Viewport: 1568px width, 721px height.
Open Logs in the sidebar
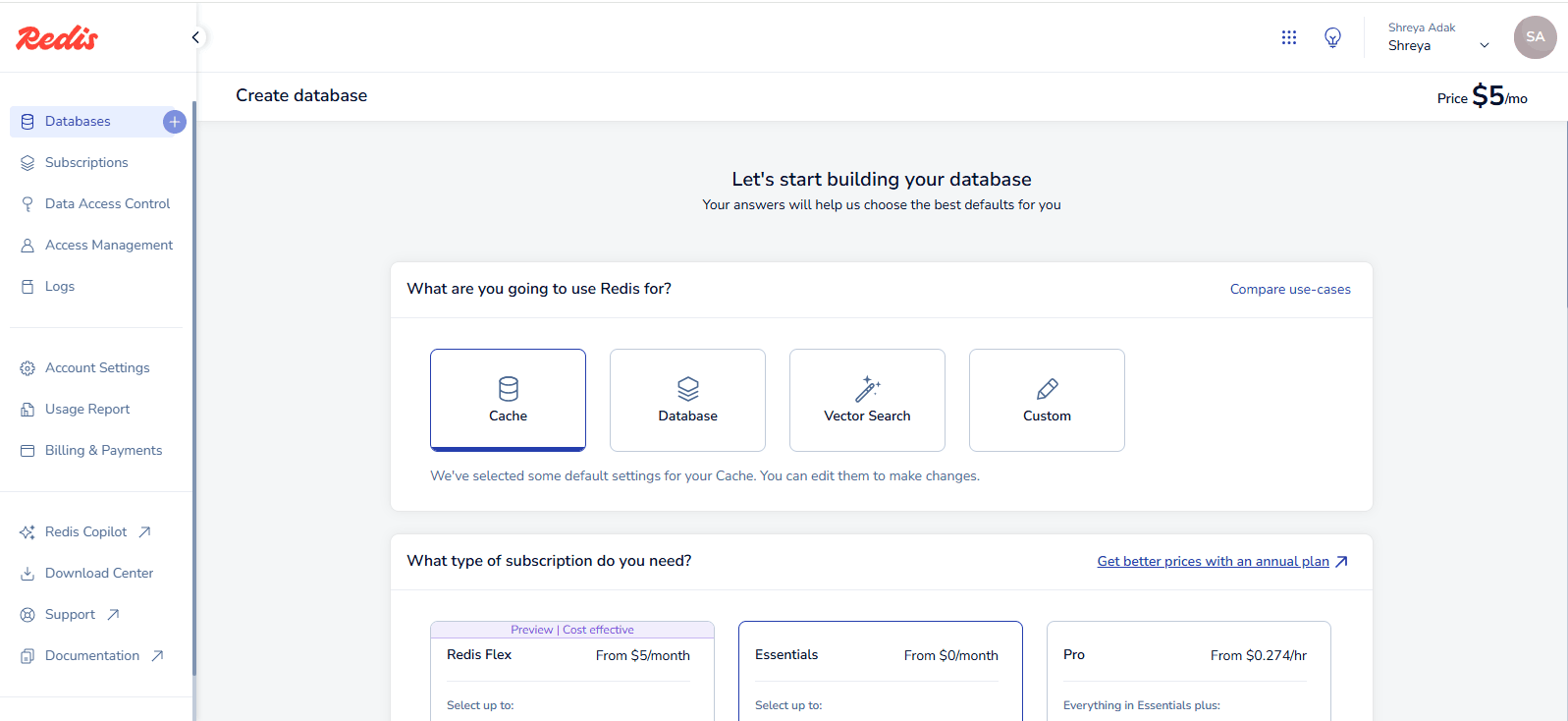[60, 287]
